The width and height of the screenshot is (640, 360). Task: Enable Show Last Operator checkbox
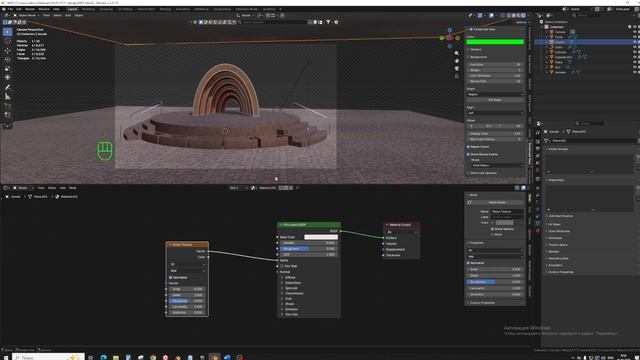coord(469,173)
